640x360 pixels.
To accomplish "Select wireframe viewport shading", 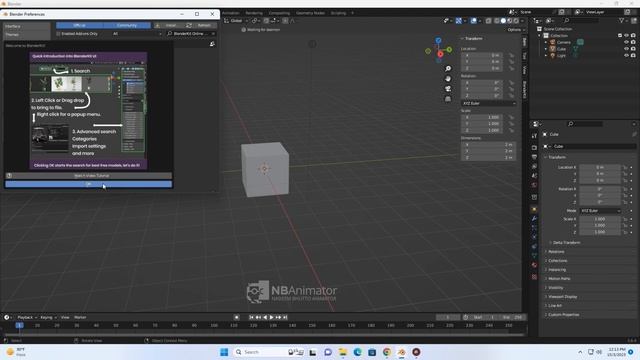I will [x=497, y=20].
